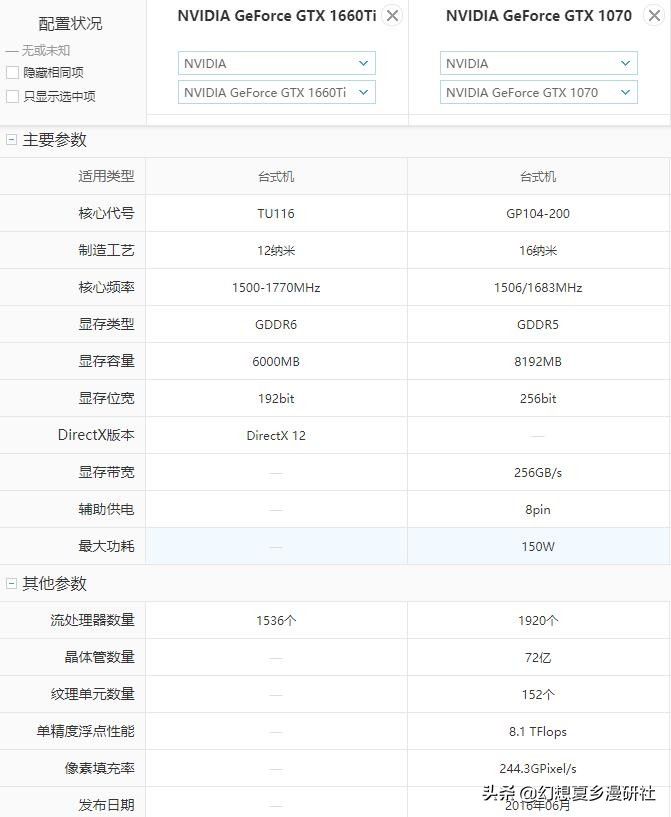Open the NVIDIA GeForce GTX 1660Ti model dropdown
Screen dimensions: 671x817
point(277,92)
